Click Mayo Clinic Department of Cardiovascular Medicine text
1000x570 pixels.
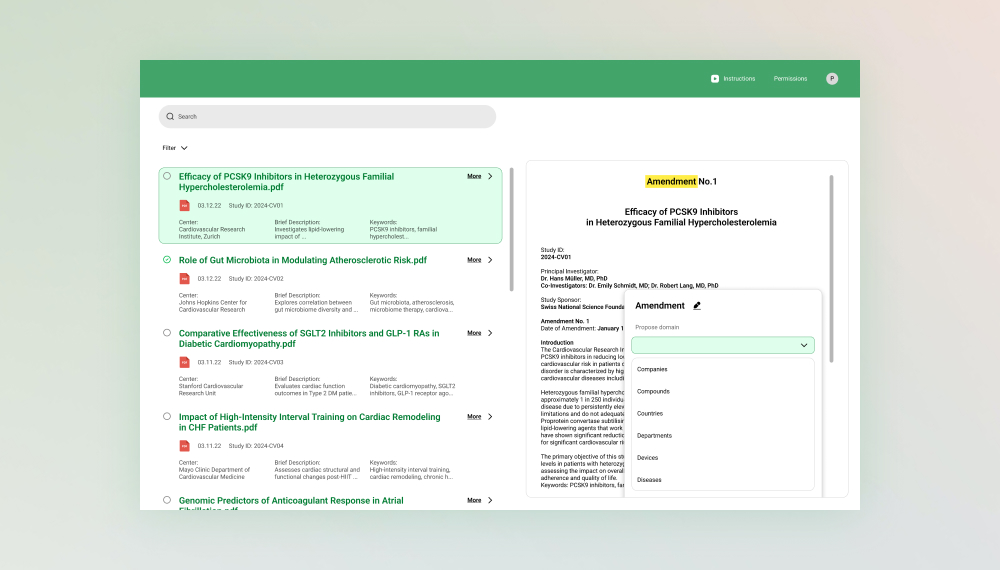(x=214, y=473)
